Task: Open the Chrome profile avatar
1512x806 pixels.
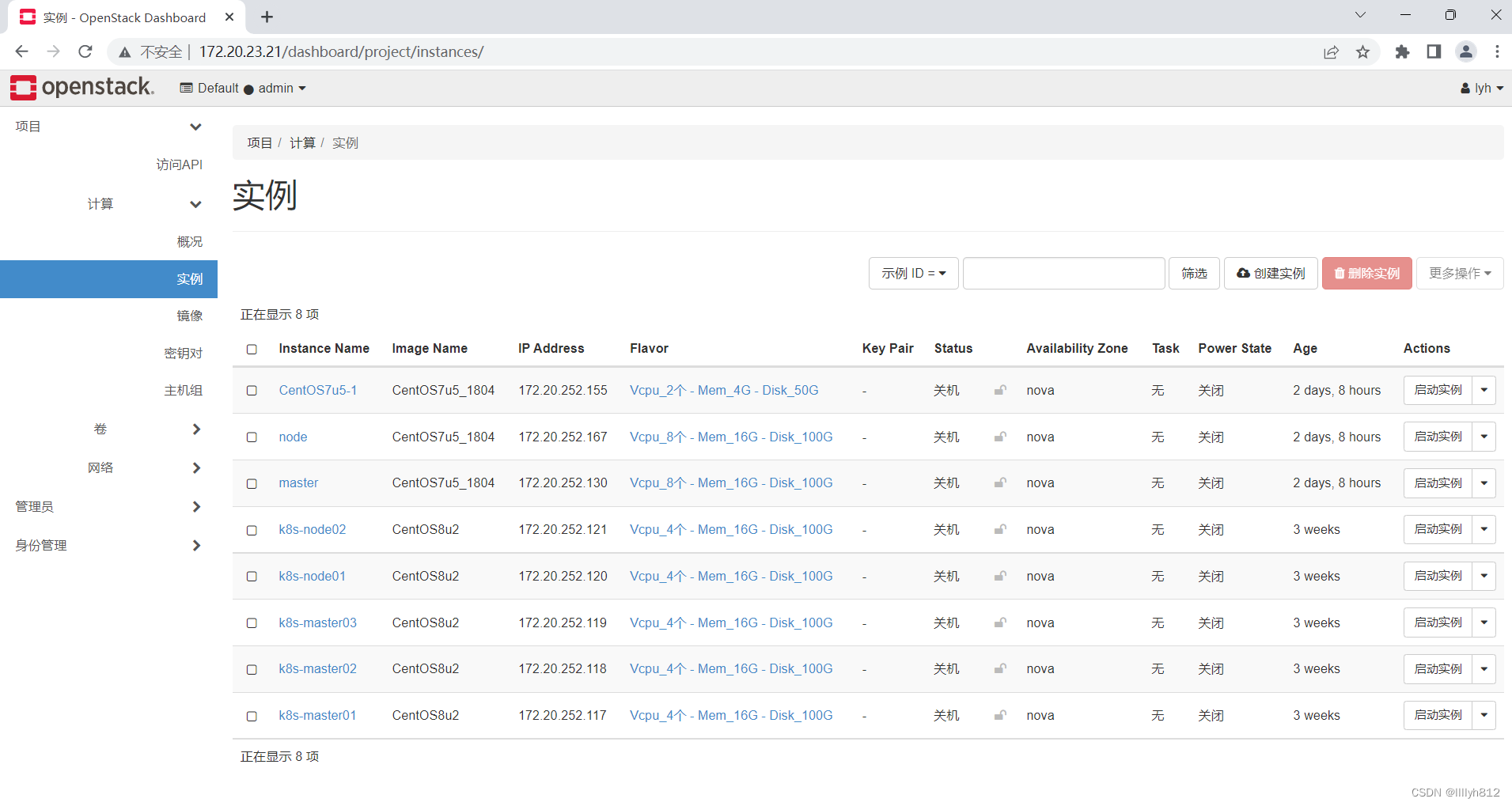Action: 1466,51
